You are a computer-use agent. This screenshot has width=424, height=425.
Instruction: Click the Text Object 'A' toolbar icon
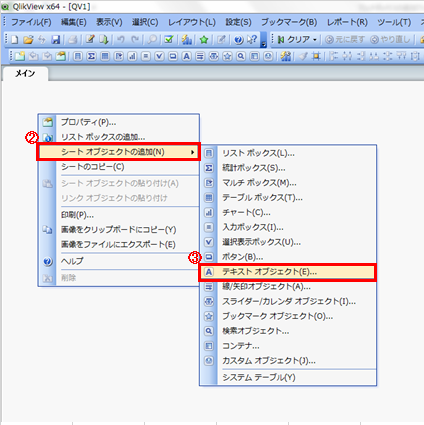(186, 56)
